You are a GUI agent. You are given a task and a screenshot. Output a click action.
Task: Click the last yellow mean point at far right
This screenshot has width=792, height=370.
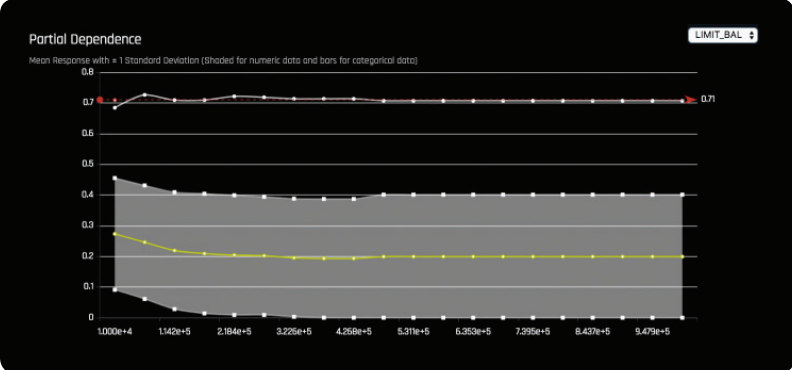coord(682,256)
